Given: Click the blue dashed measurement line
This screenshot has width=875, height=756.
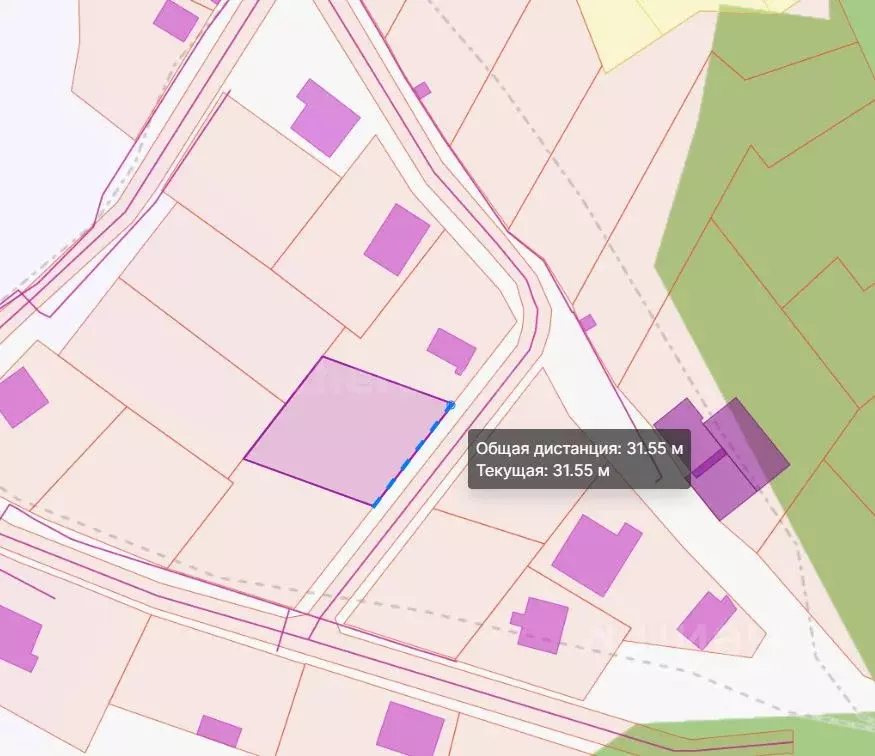Looking at the screenshot, I should pos(412,456).
